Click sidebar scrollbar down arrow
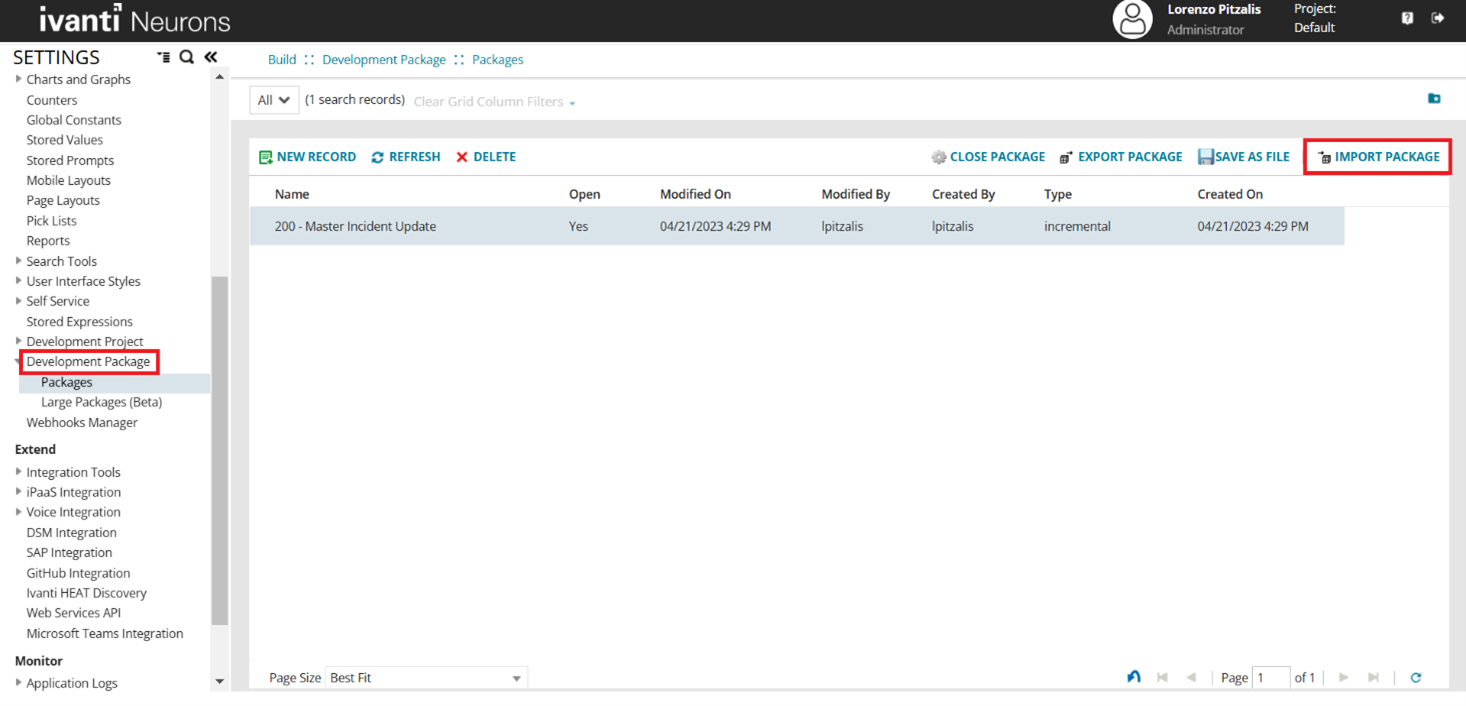 220,682
